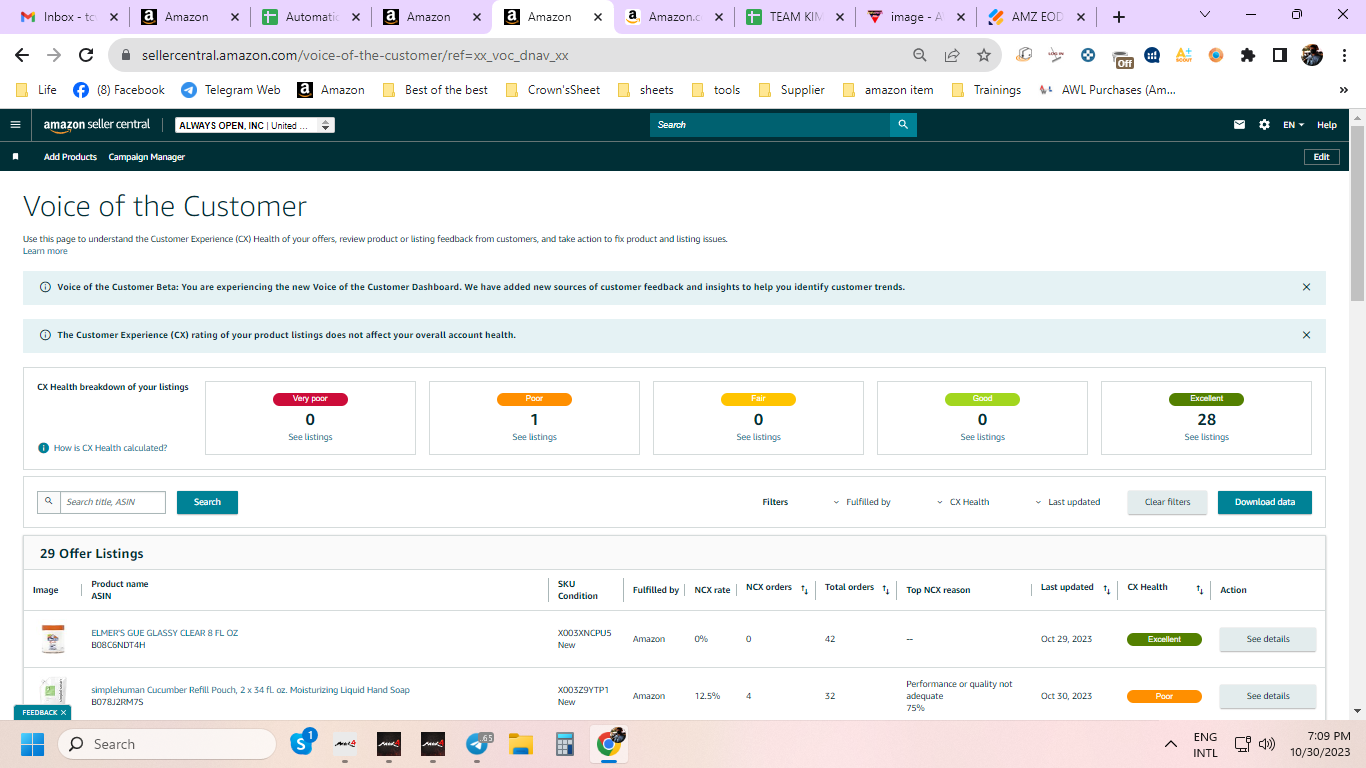Go back using Chrome's back arrow

pyautogui.click(x=22, y=55)
